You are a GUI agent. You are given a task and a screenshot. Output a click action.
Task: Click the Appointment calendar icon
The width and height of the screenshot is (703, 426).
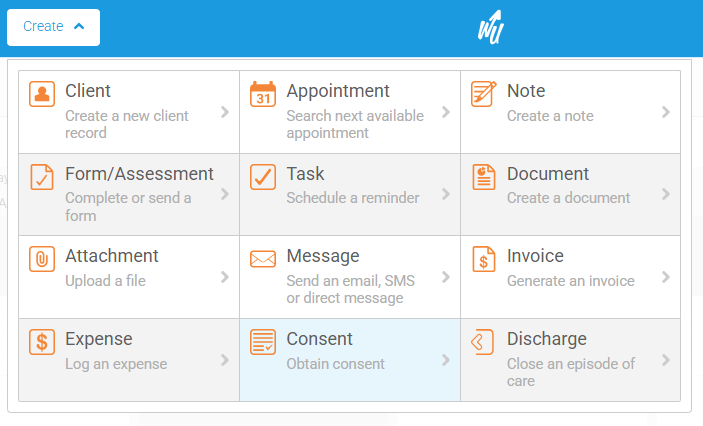(x=262, y=95)
